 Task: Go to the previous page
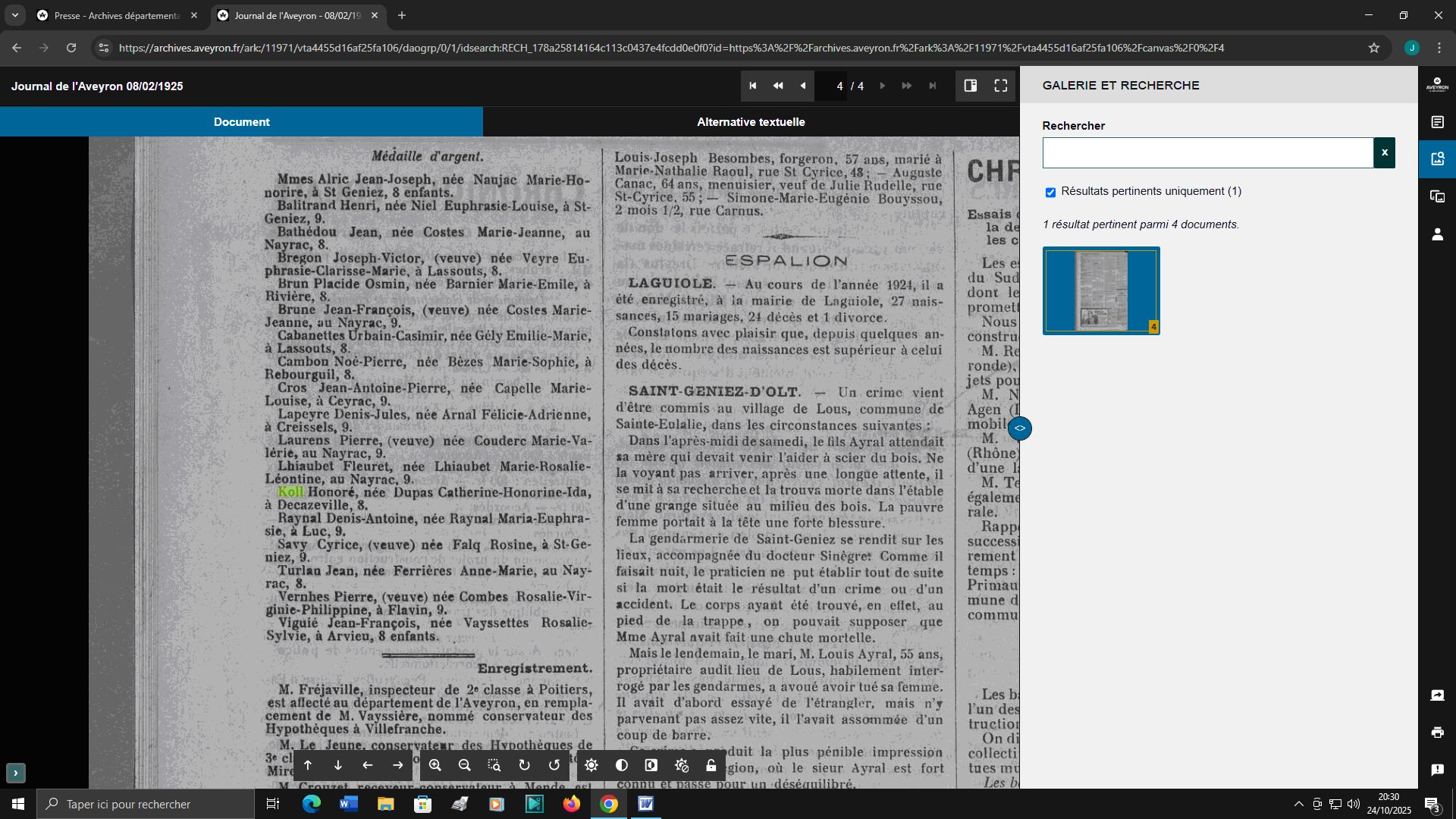click(802, 86)
